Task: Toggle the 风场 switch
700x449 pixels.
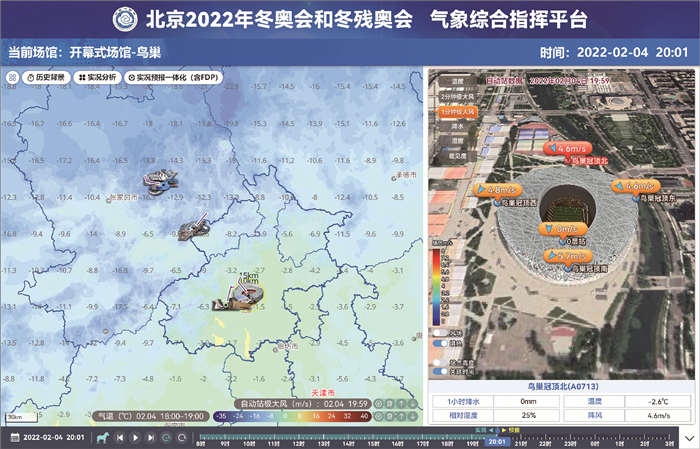Action: click(441, 333)
